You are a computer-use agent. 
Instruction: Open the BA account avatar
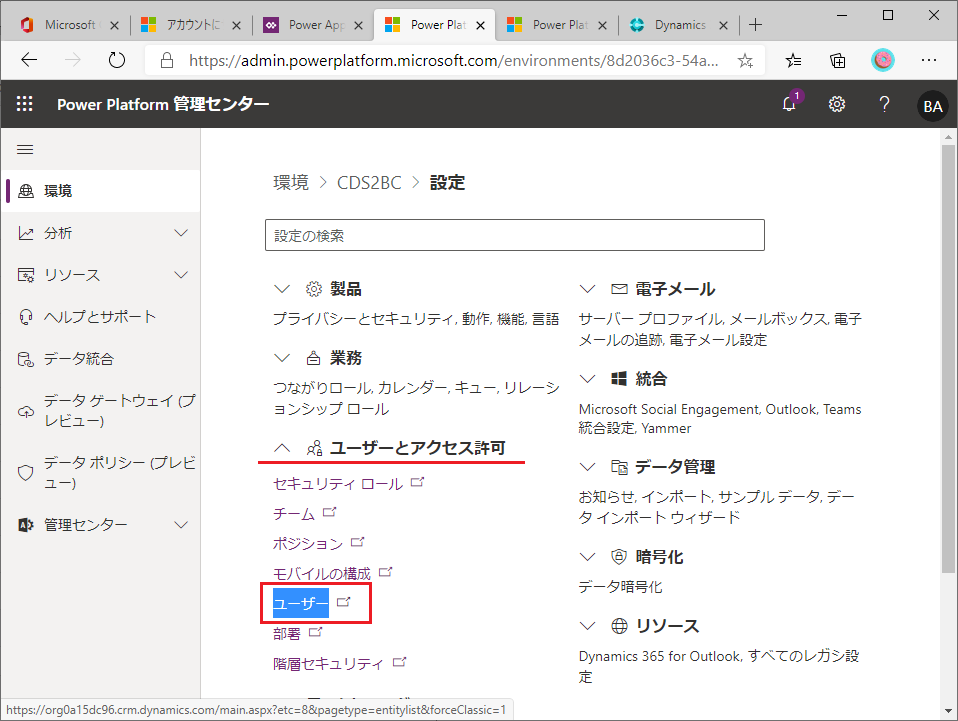(x=932, y=106)
